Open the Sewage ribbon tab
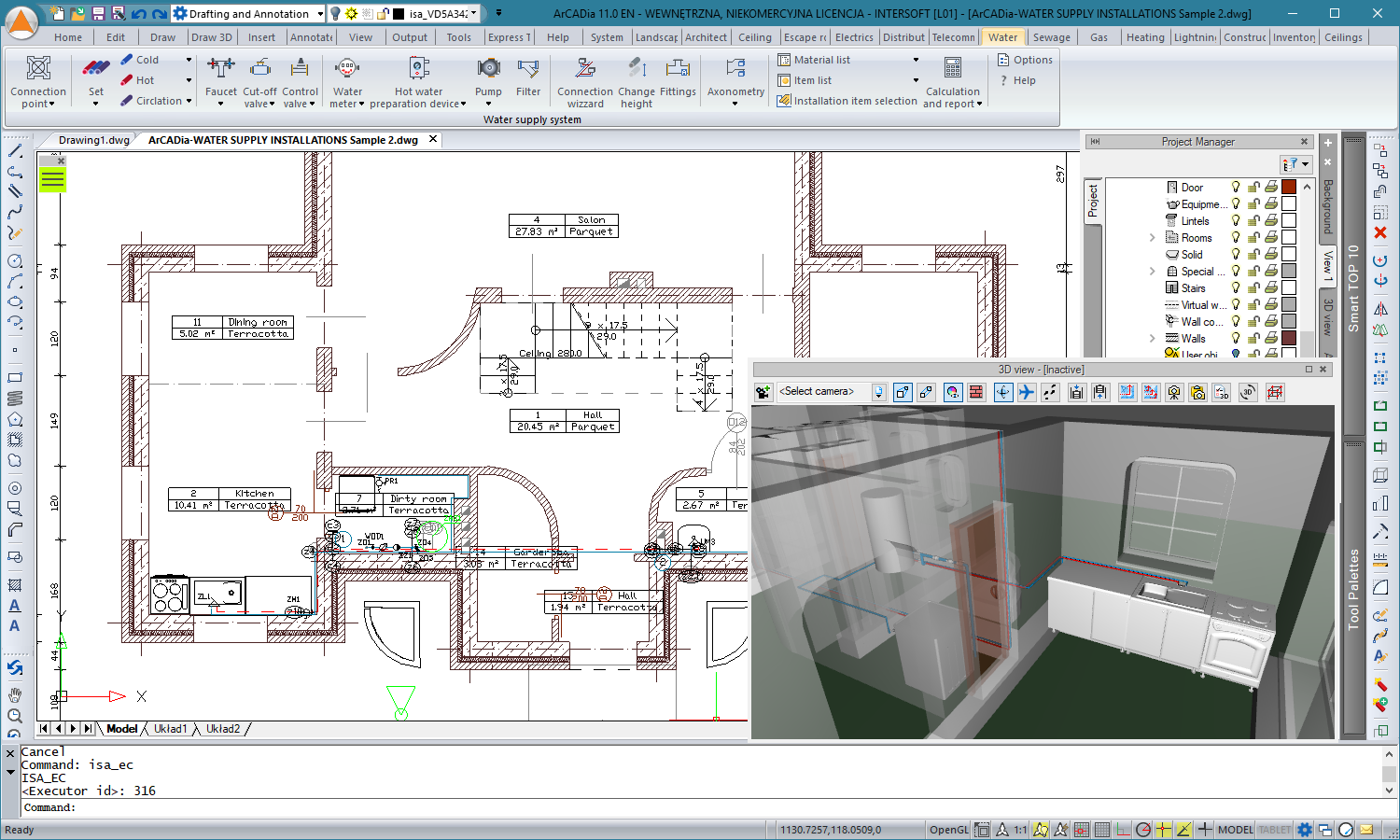Image resolution: width=1400 pixels, height=840 pixels. (1051, 37)
